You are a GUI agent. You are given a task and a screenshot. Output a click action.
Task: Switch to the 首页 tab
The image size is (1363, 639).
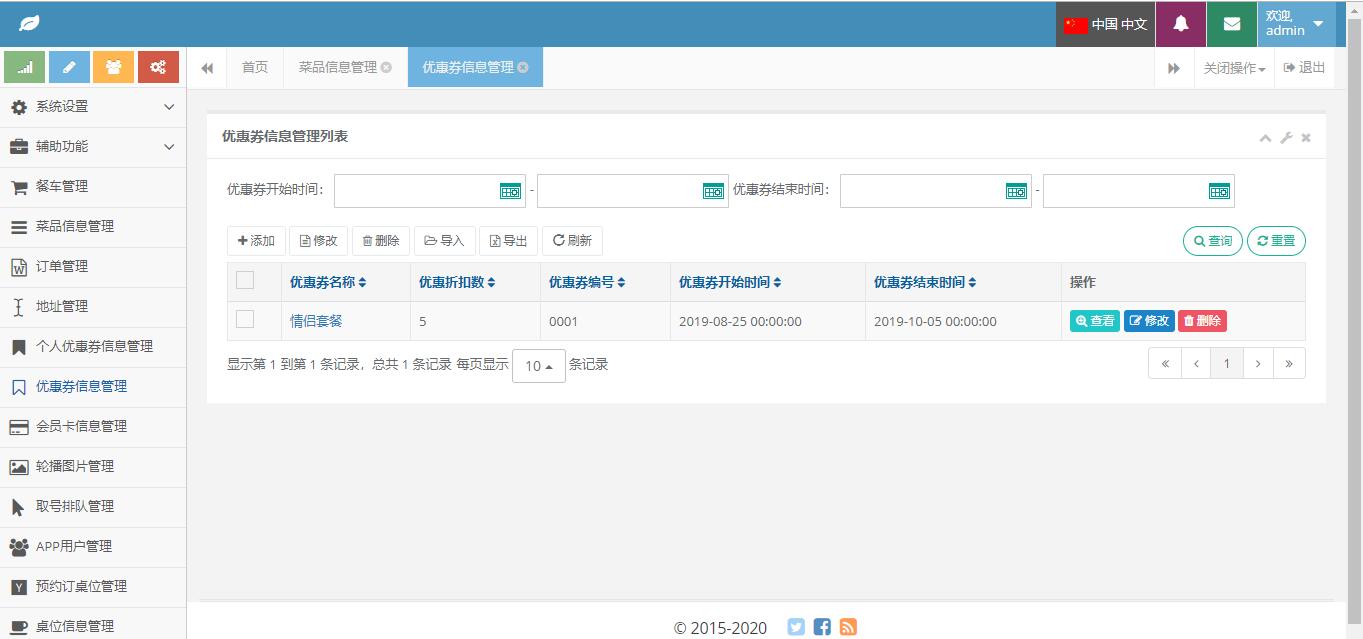point(255,68)
